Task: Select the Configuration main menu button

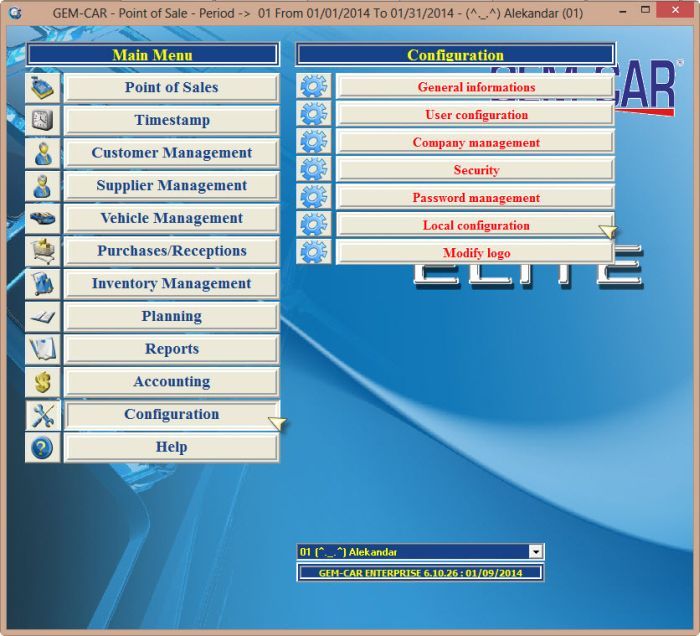Action: pyautogui.click(x=171, y=415)
